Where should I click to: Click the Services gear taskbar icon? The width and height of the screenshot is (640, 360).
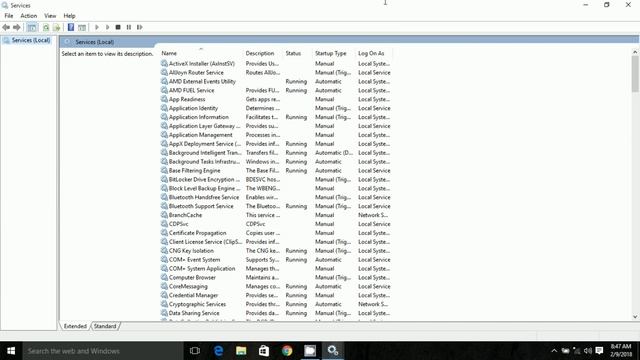point(333,351)
